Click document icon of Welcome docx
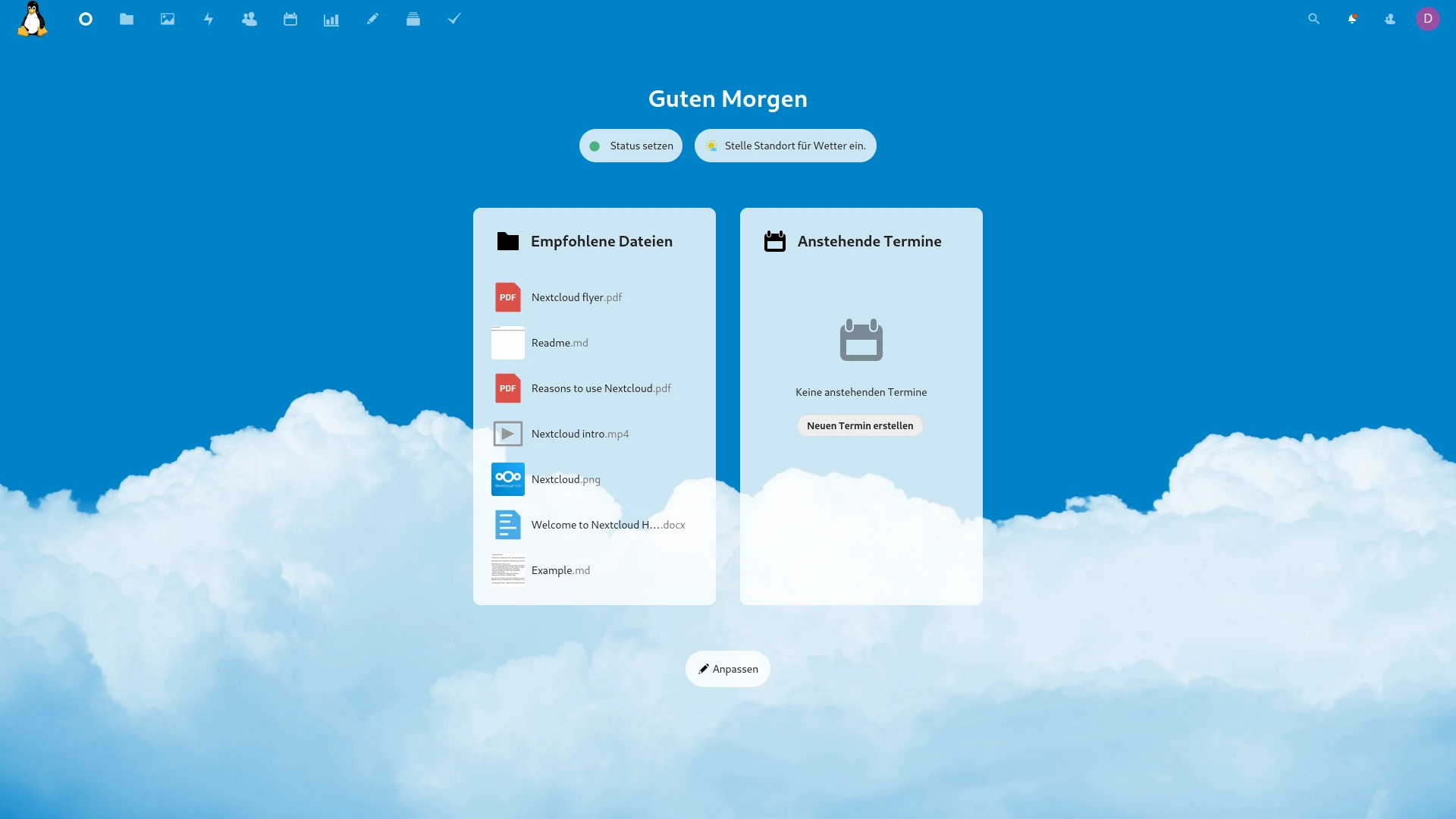This screenshot has height=819, width=1456. click(508, 525)
